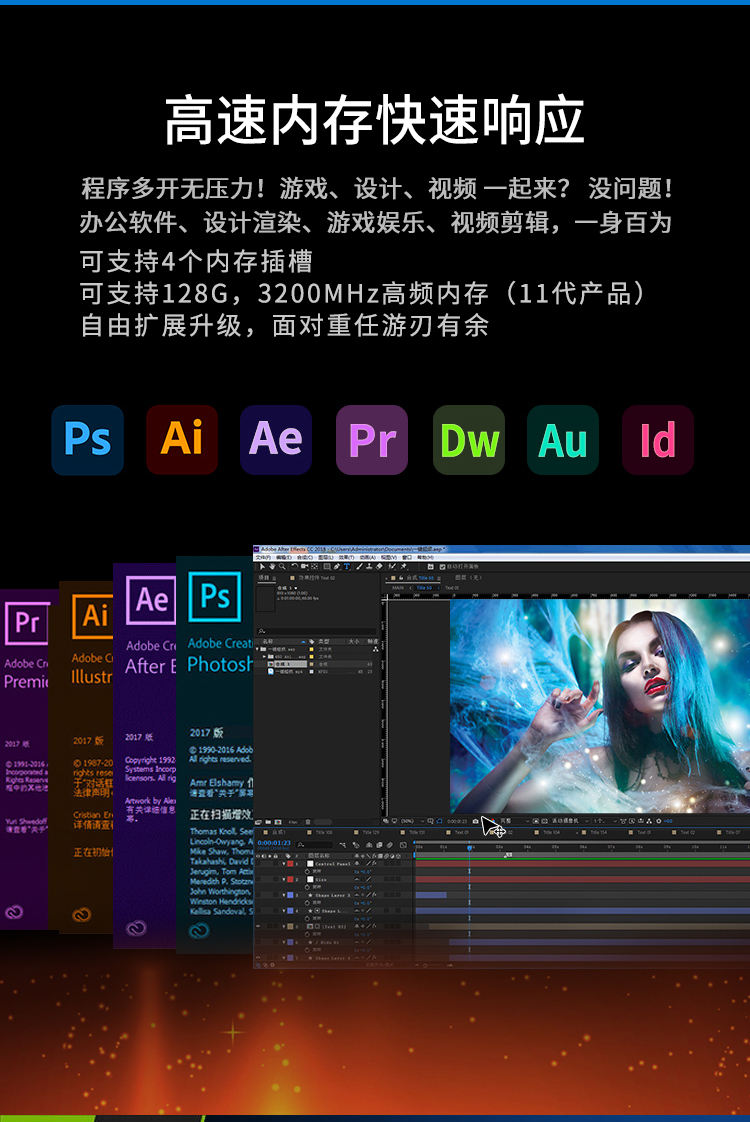Open the 完整 resolution dropdown
This screenshot has height=1122, width=750.
[514, 821]
